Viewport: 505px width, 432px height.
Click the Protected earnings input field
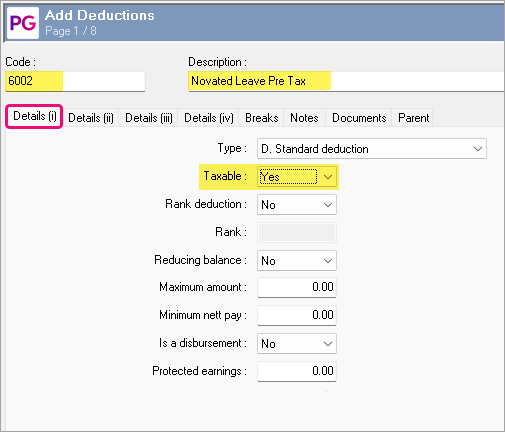coord(297,371)
